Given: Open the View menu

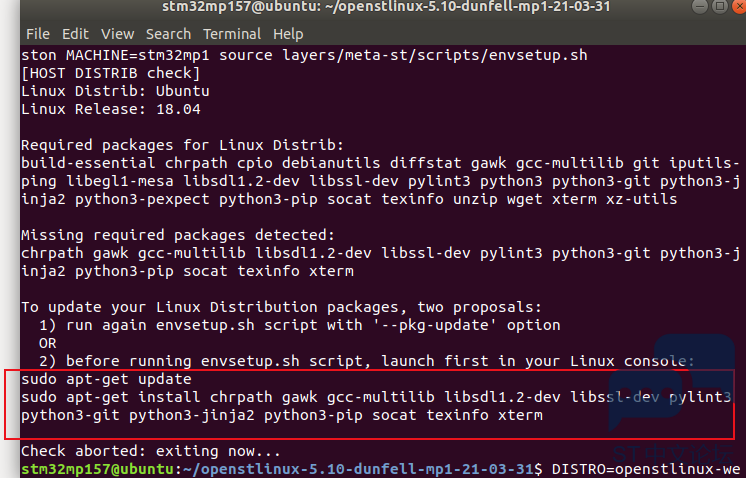Looking at the screenshot, I should [x=118, y=34].
